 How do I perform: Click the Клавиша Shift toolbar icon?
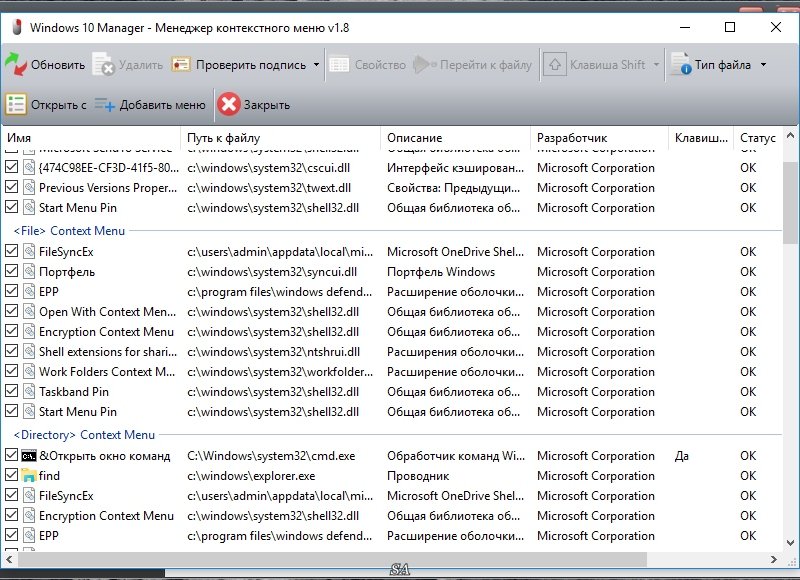click(x=555, y=65)
